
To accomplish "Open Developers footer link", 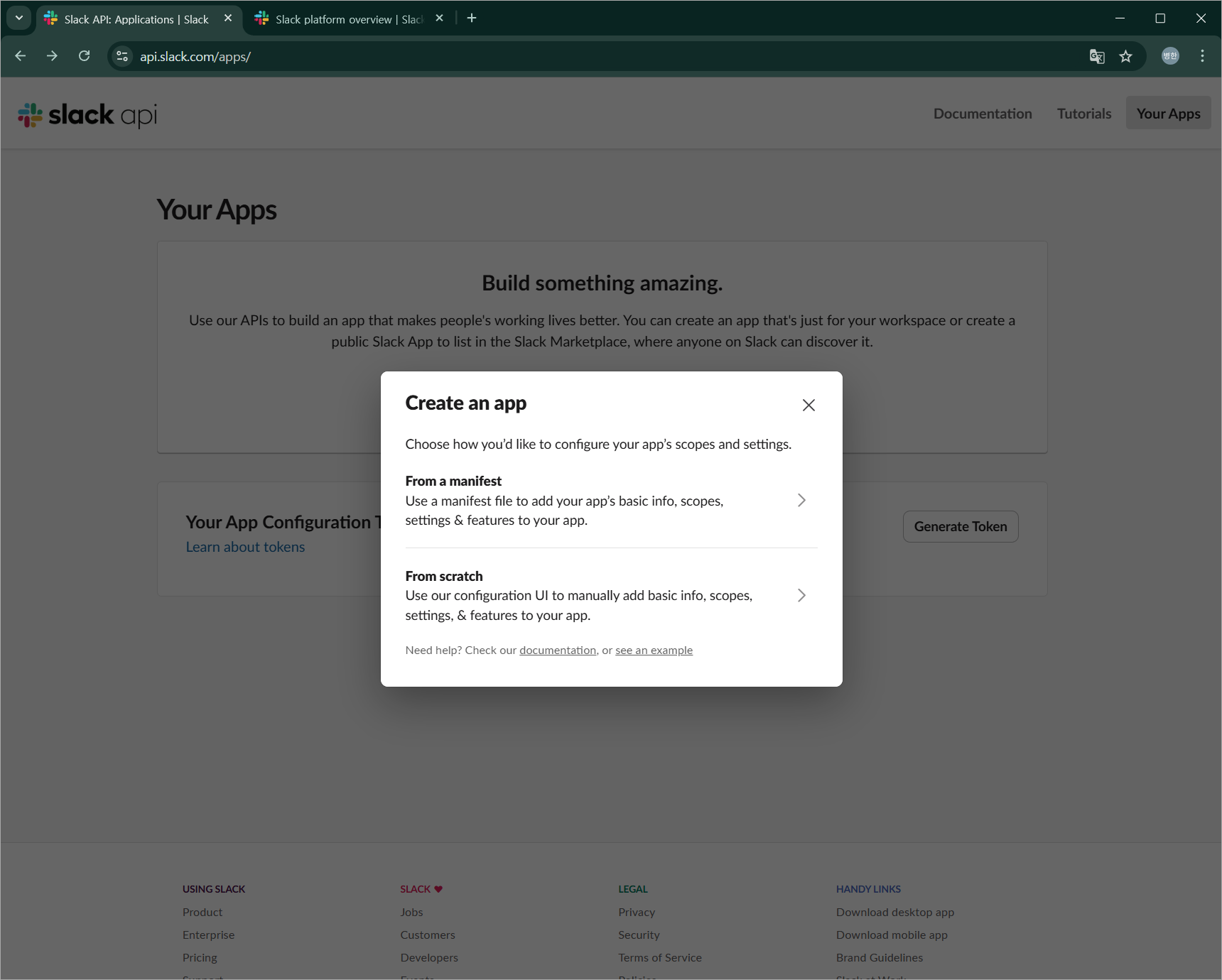I will [x=429, y=957].
